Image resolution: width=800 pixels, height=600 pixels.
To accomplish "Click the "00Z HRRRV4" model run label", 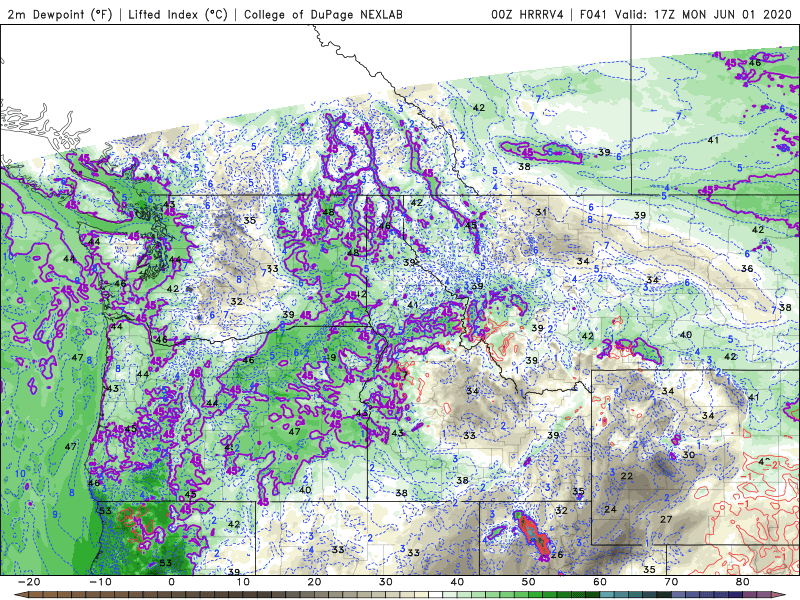I will (x=527, y=14).
